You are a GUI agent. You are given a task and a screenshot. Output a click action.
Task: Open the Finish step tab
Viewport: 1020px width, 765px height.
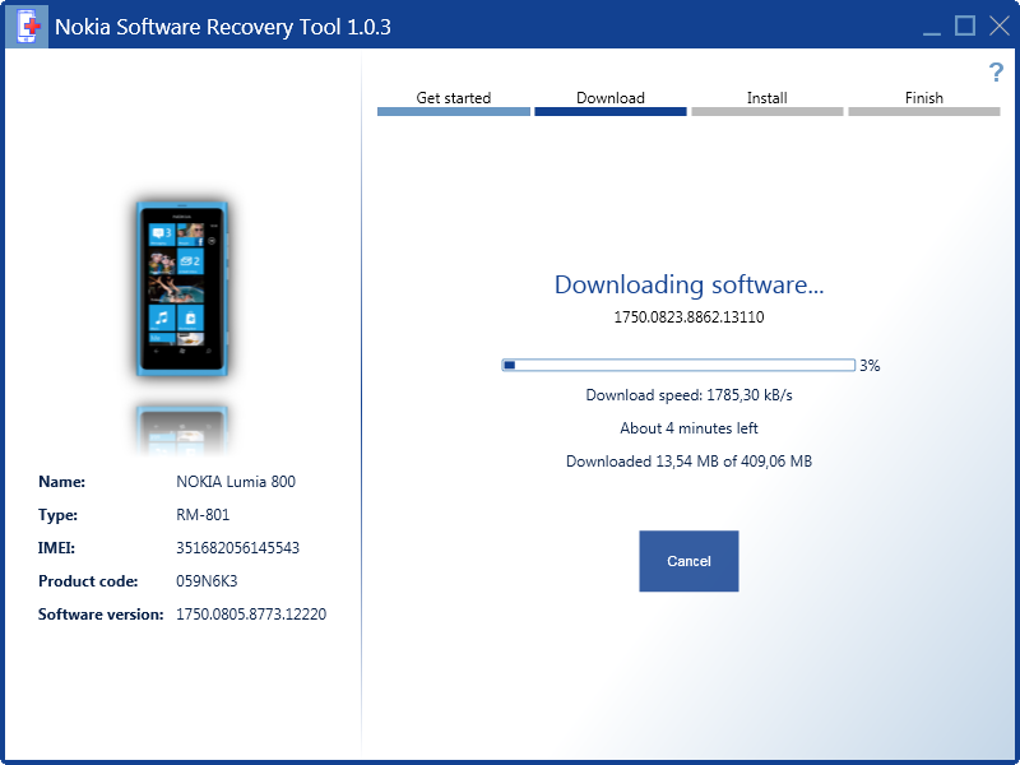pos(924,103)
